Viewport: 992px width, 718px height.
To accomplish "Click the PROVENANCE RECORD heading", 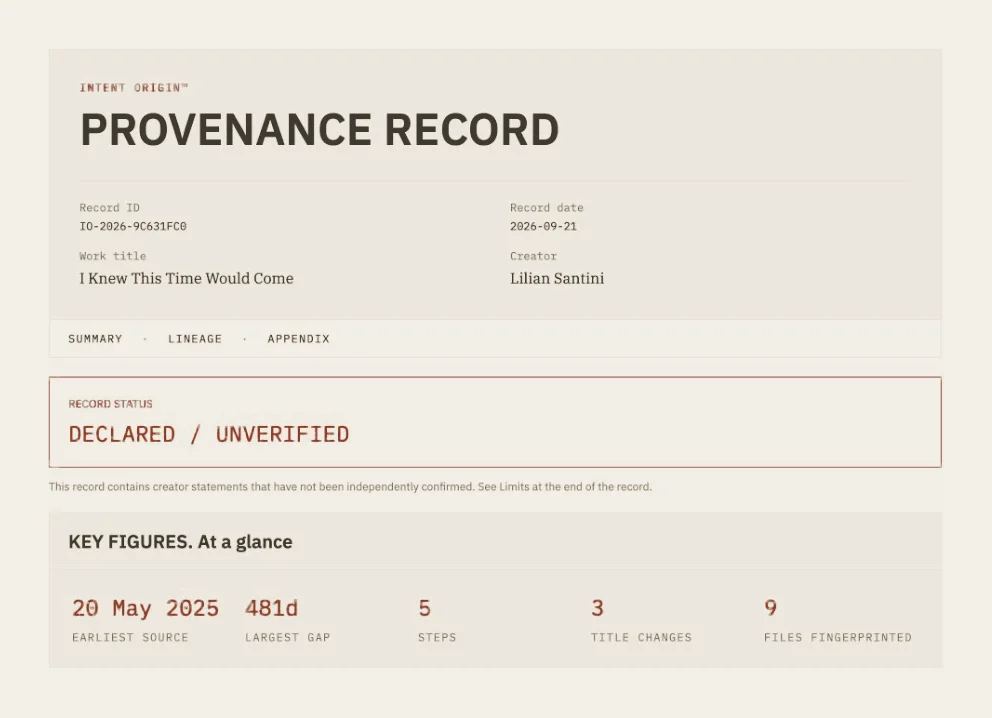I will click(x=319, y=130).
